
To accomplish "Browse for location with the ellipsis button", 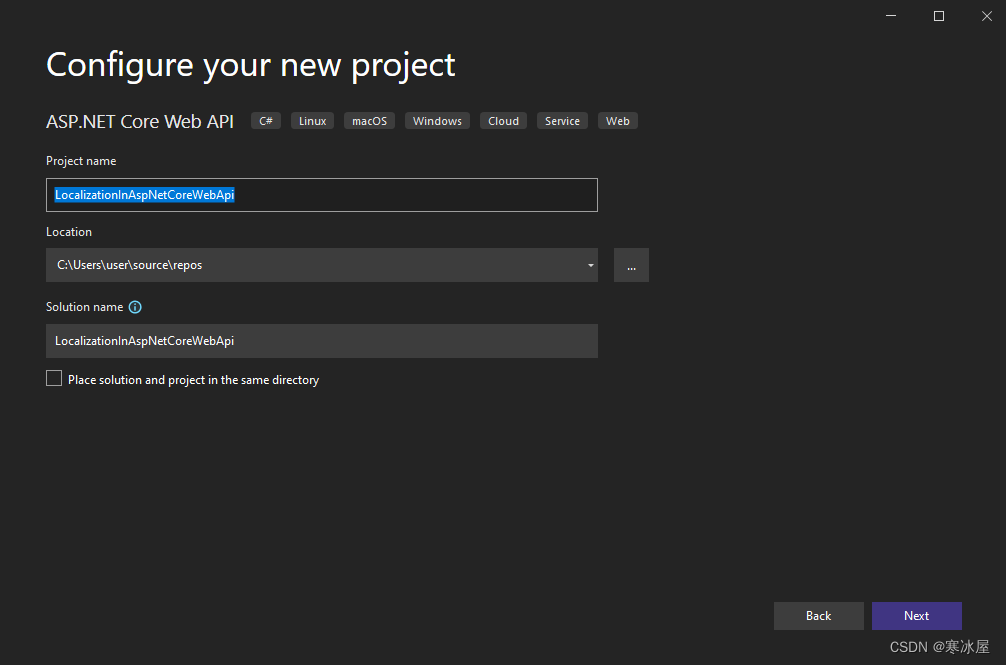I will [x=631, y=265].
